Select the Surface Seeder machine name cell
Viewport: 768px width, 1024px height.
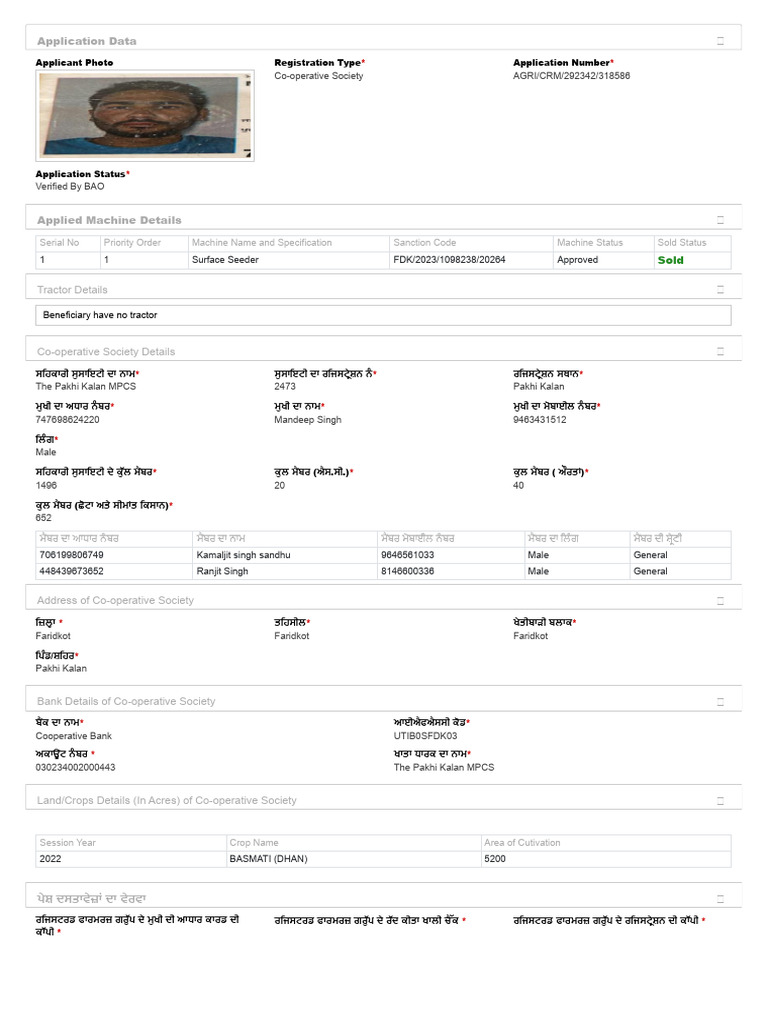click(x=289, y=260)
